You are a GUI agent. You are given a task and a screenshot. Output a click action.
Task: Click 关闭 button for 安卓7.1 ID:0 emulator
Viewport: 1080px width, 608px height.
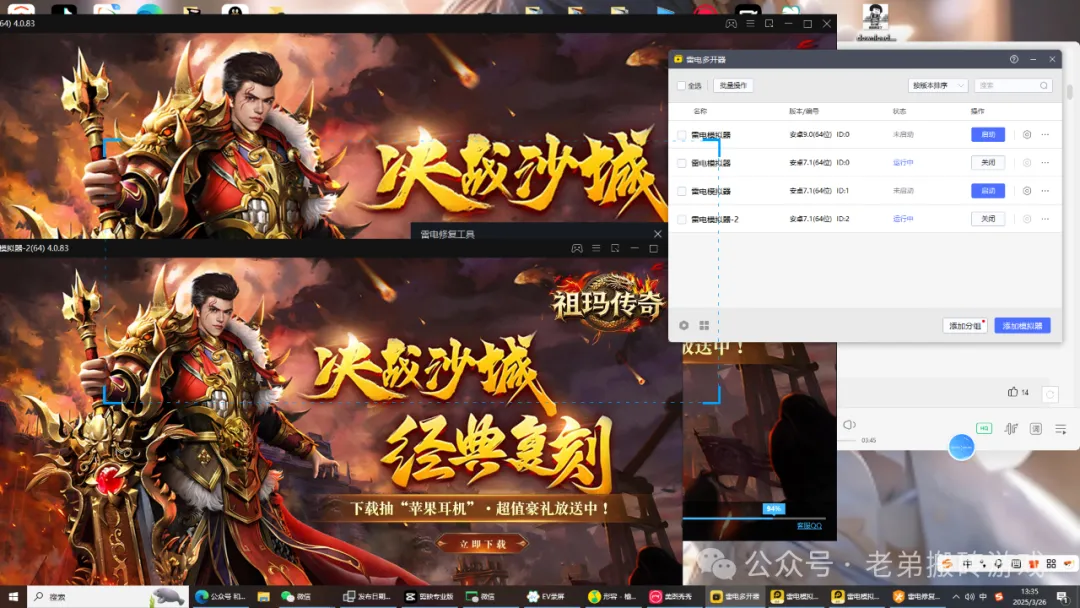[988, 163]
